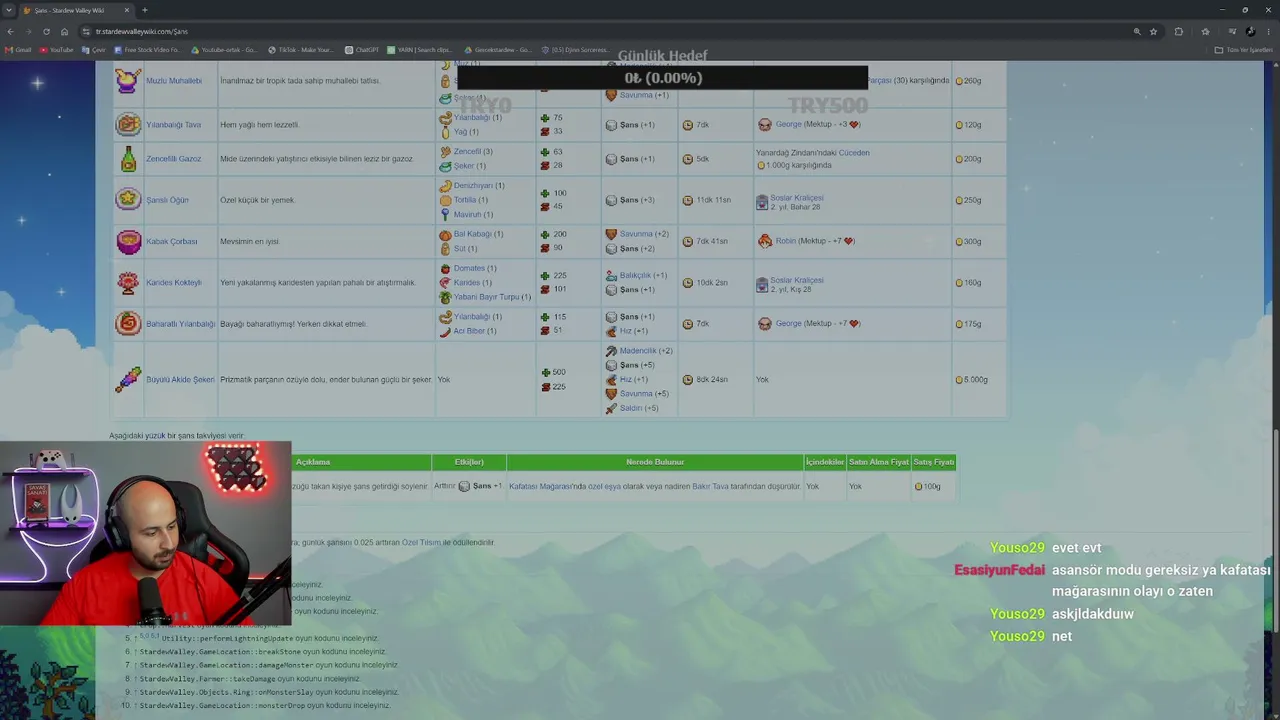Click the page vertical scrollbar thumb

tap(1275, 530)
